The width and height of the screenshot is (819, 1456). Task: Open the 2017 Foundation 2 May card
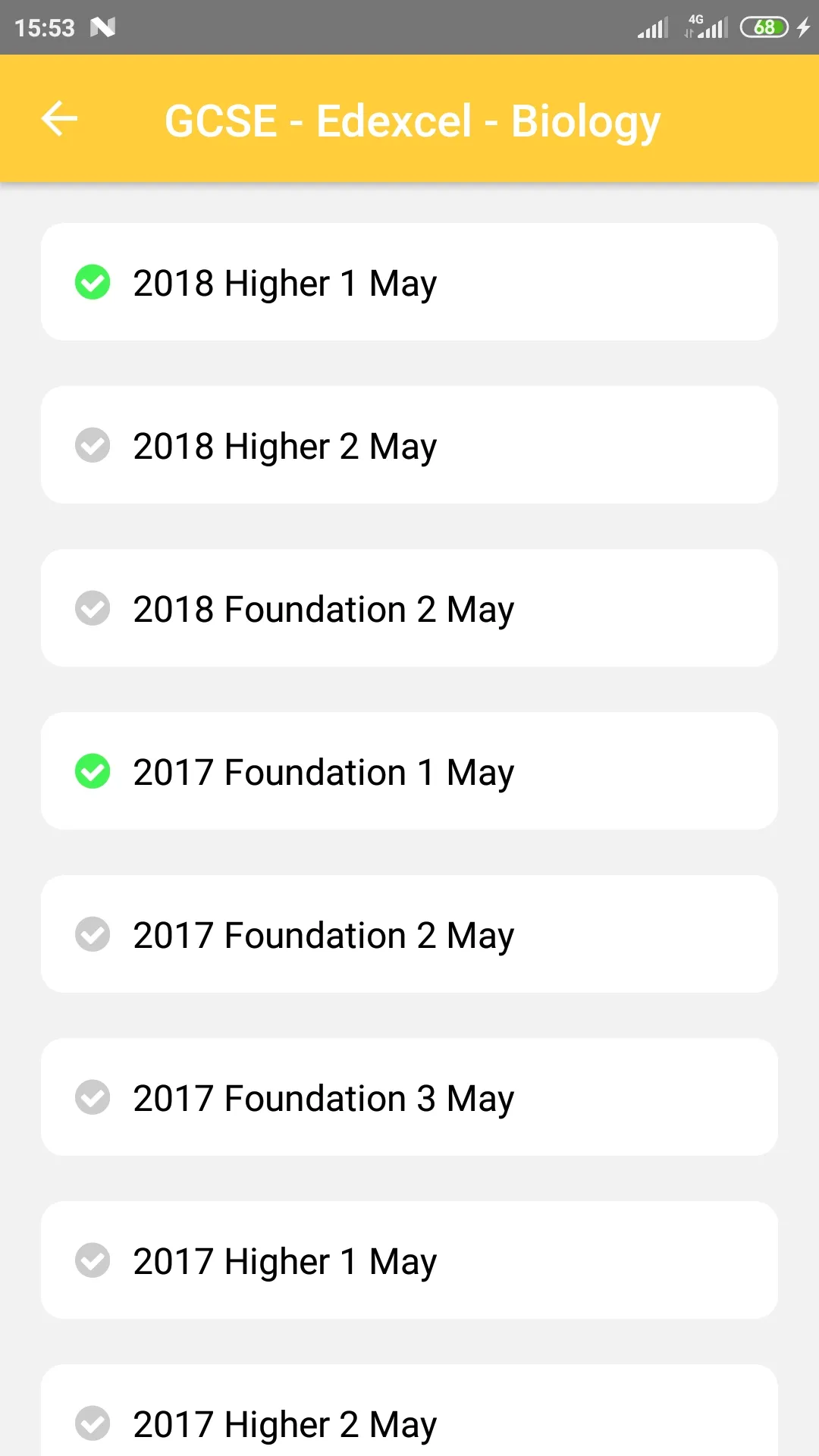click(x=409, y=934)
